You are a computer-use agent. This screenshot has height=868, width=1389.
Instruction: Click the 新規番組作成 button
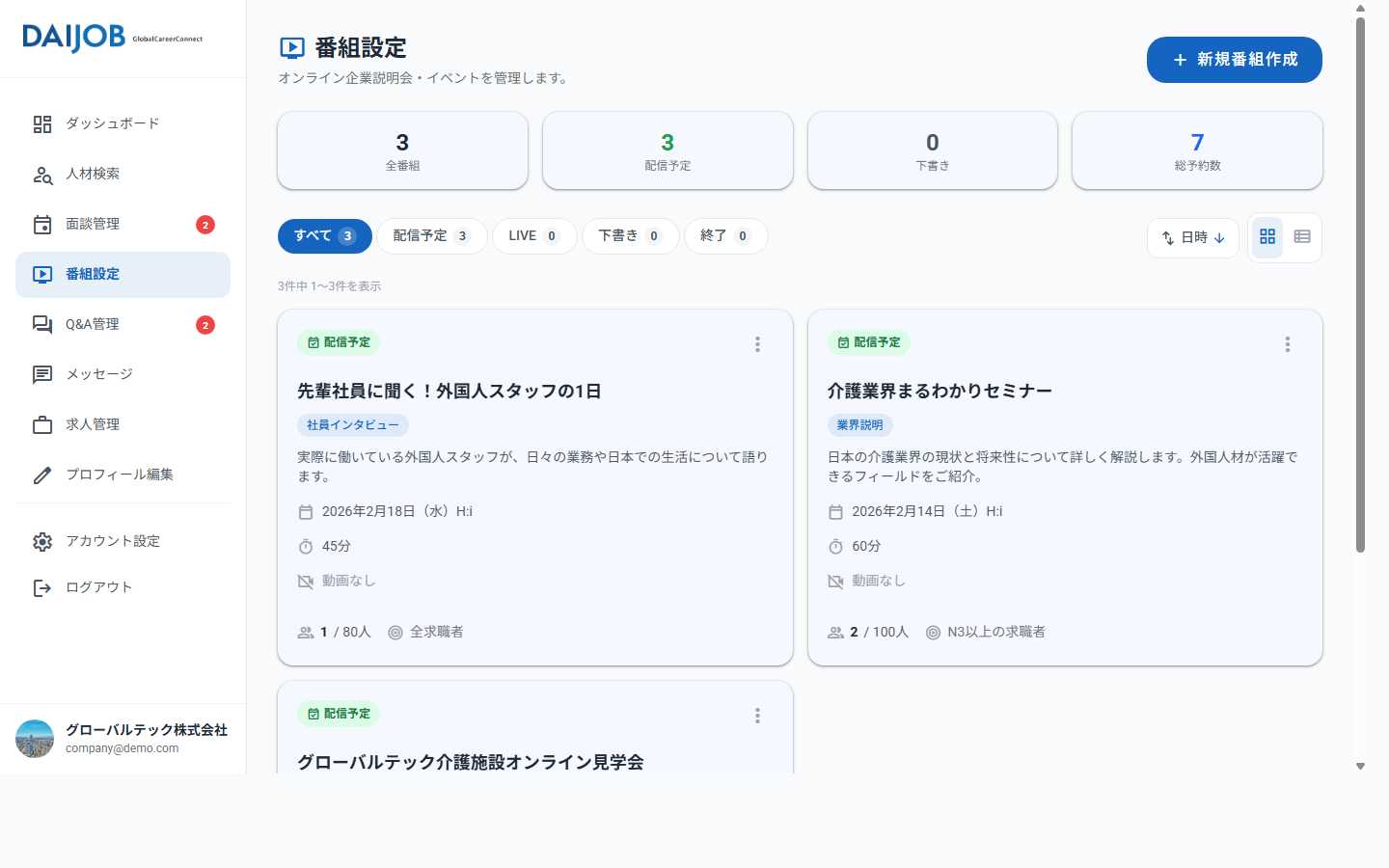point(1234,60)
